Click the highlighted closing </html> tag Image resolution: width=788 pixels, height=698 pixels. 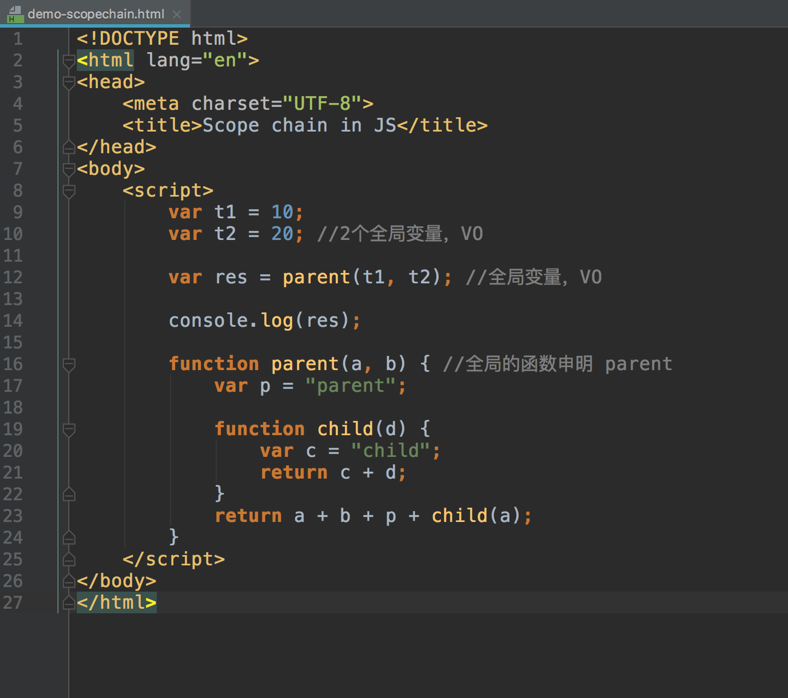[116, 603]
